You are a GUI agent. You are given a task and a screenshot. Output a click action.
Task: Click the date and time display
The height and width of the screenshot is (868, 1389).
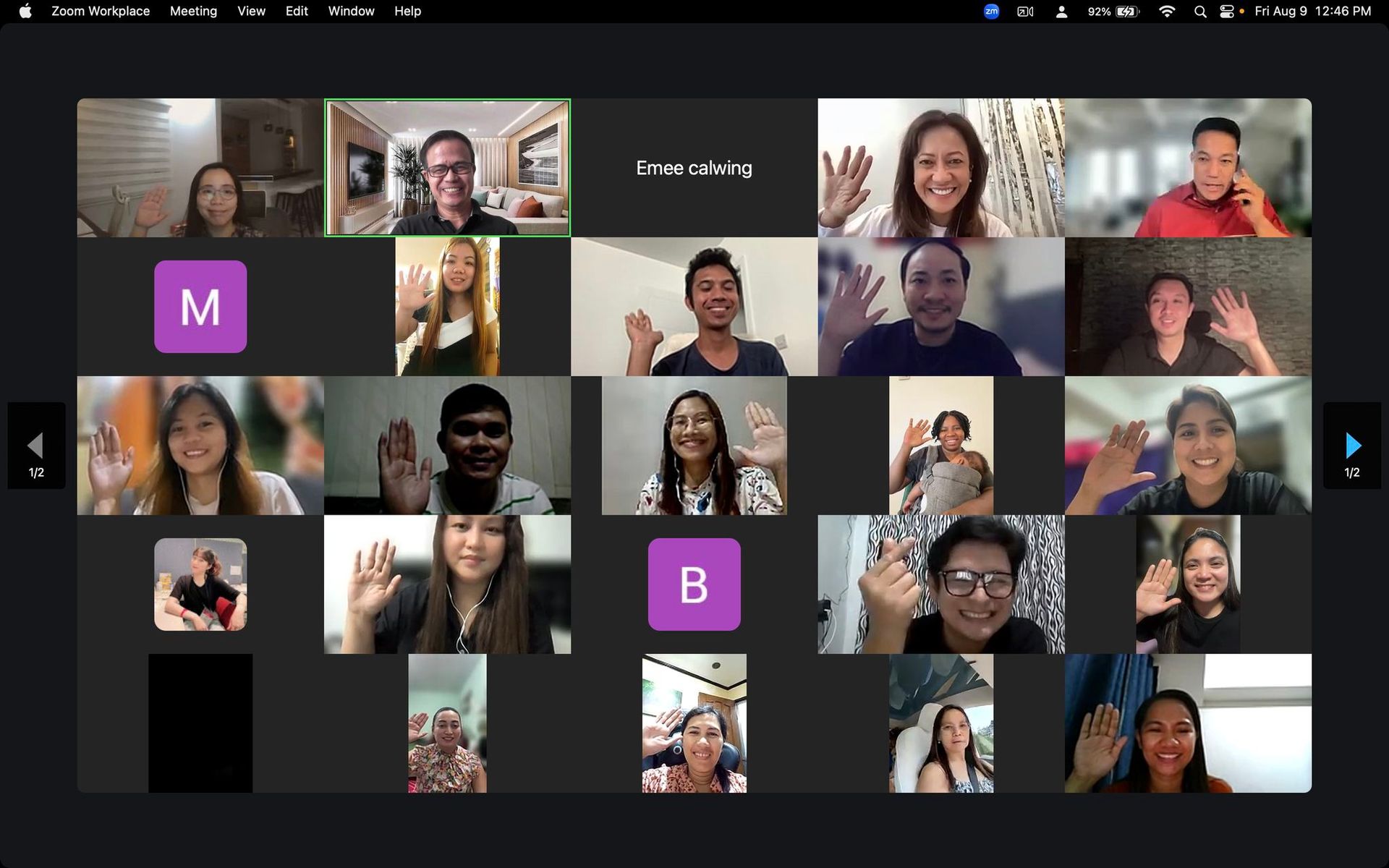[1312, 11]
